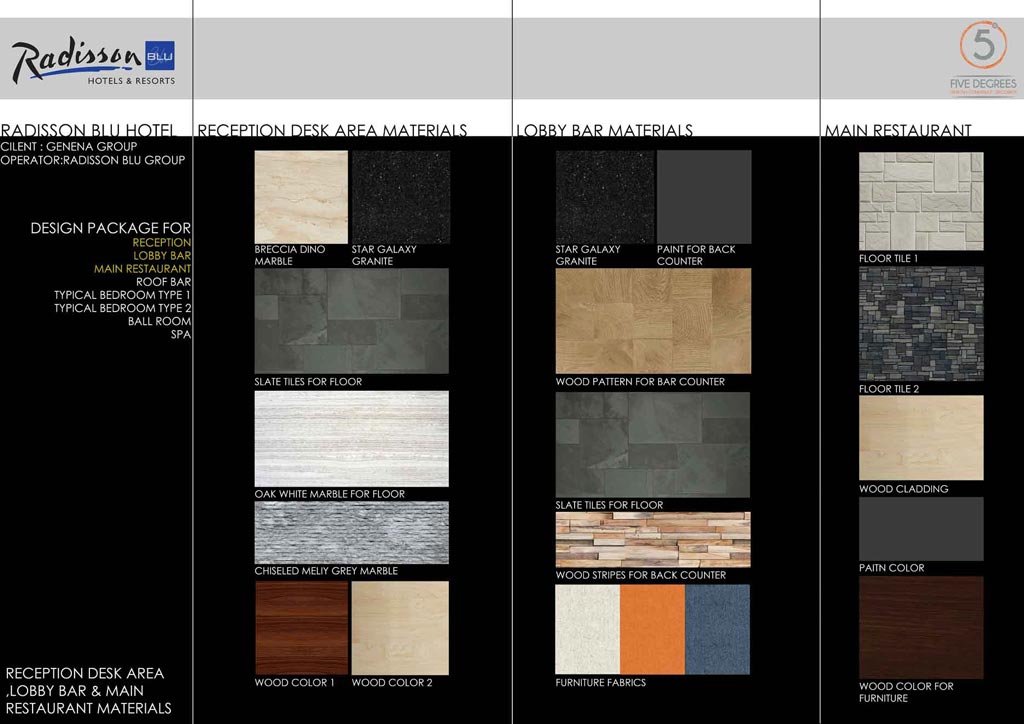This screenshot has height=724, width=1024.
Task: Click the Star Galaxy Granite swatch under Lobby Bar
Action: click(605, 197)
